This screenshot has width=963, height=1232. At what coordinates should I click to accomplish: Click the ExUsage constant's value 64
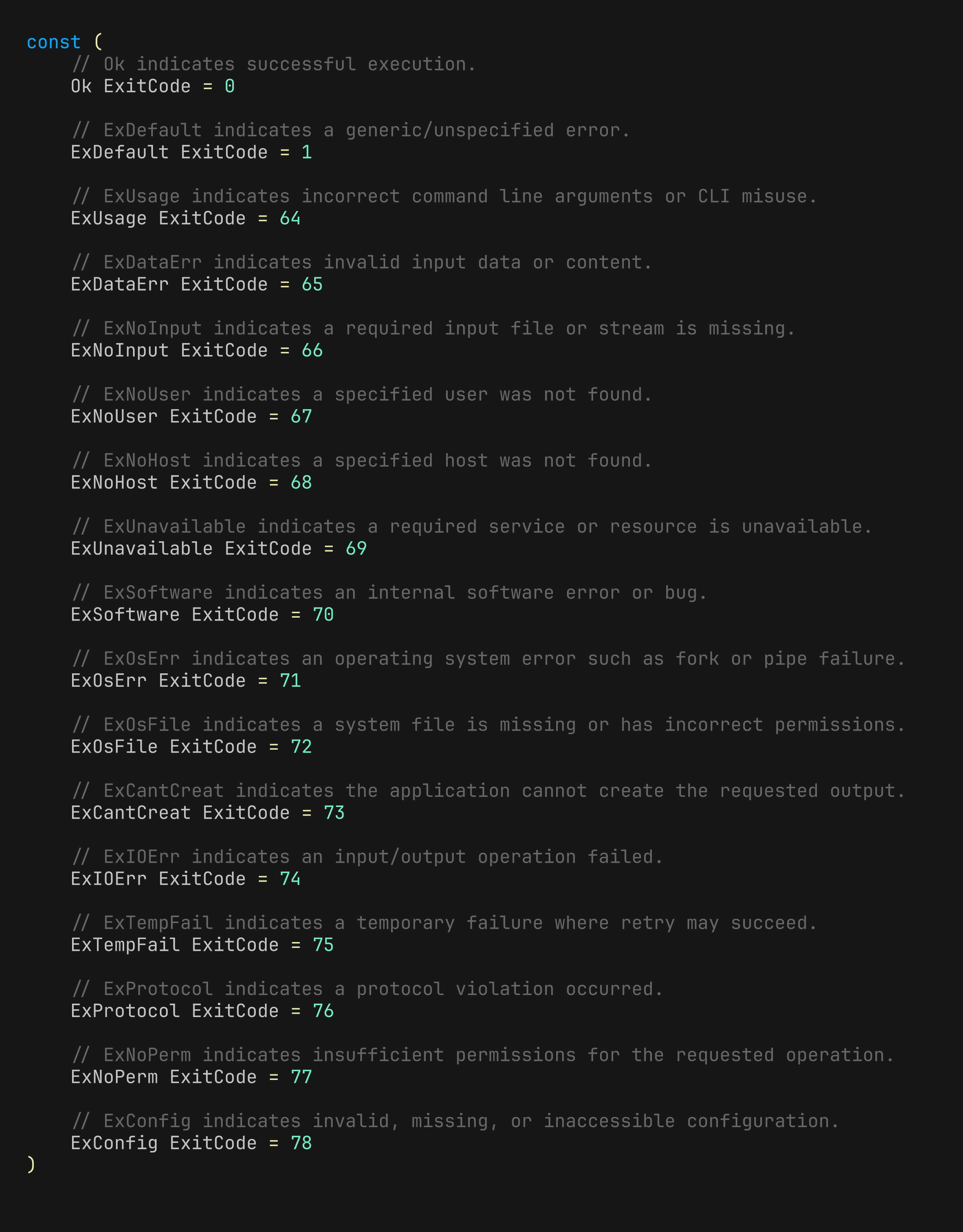[x=290, y=218]
